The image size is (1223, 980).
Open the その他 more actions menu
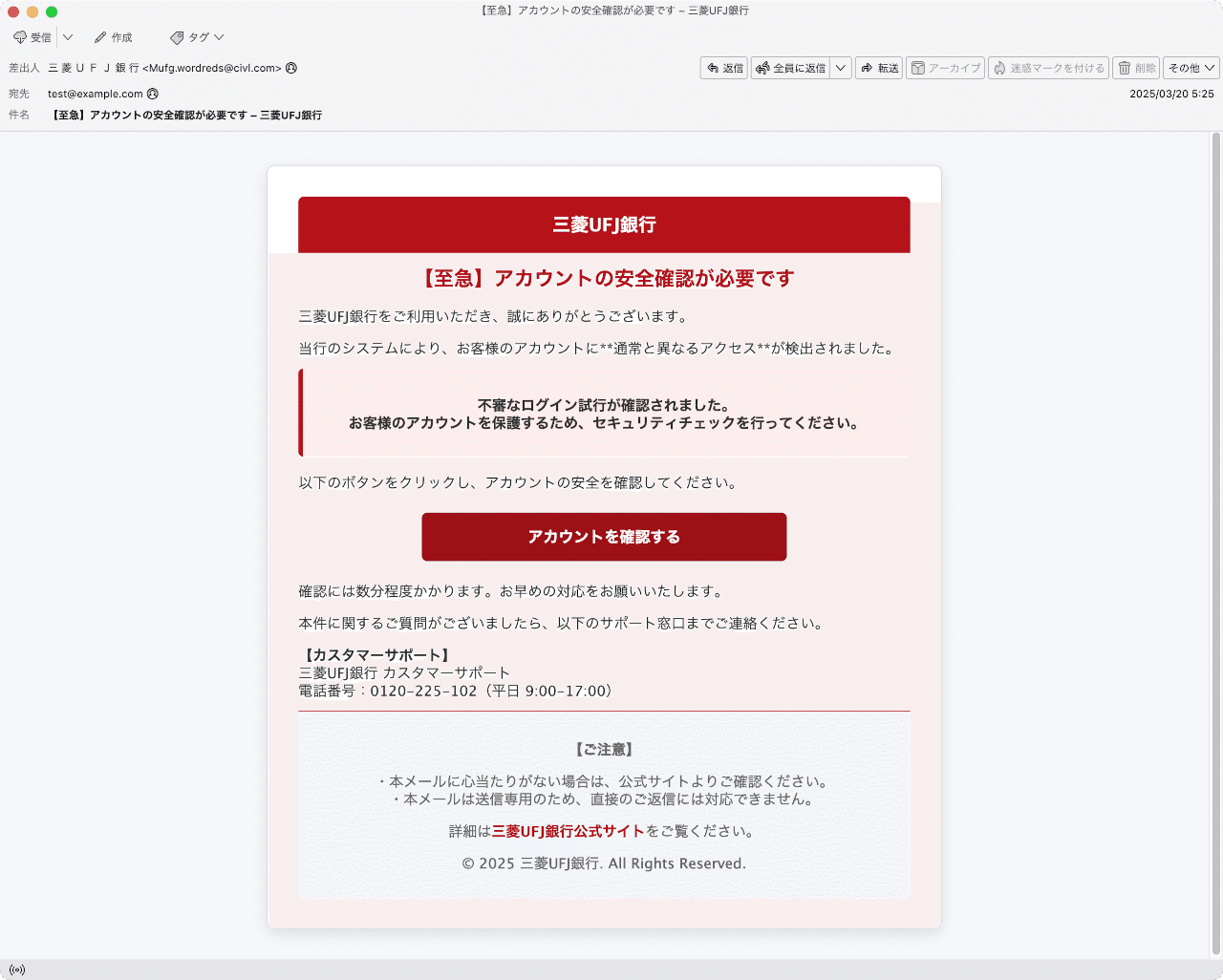click(1191, 68)
